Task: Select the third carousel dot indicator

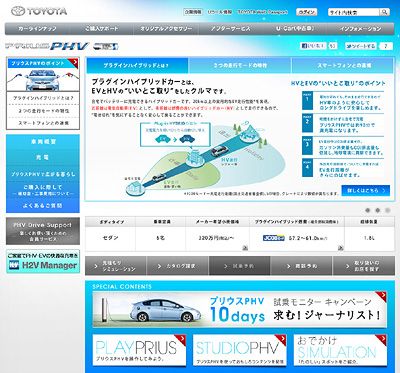Action: (388, 210)
